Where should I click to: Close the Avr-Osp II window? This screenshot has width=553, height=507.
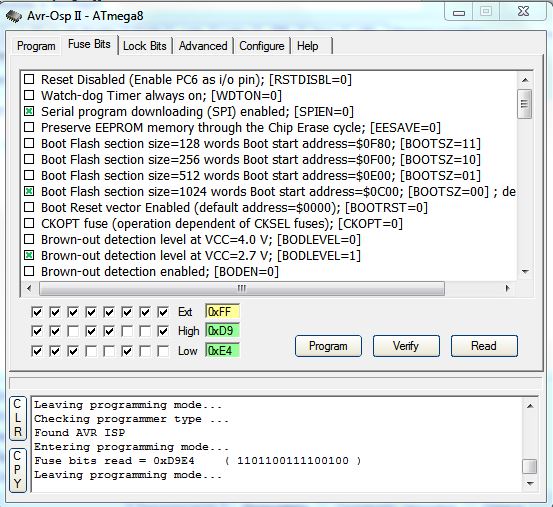point(523,12)
